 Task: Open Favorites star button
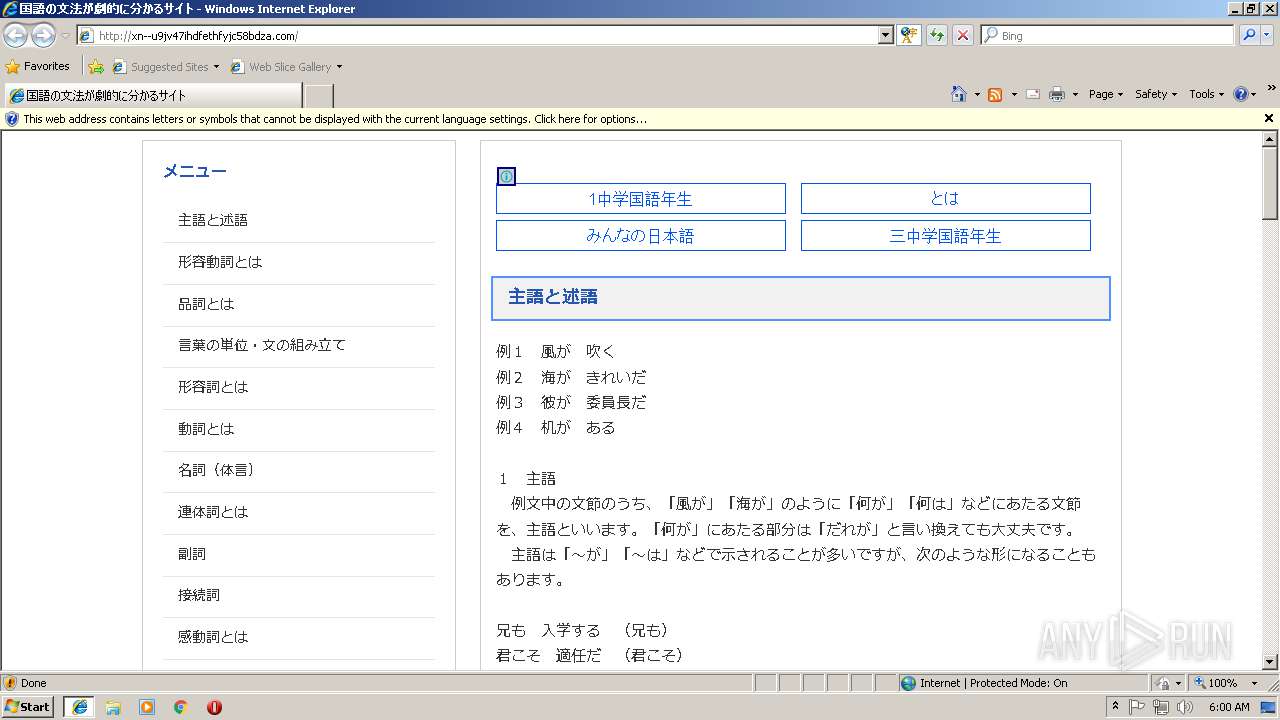pos(38,66)
